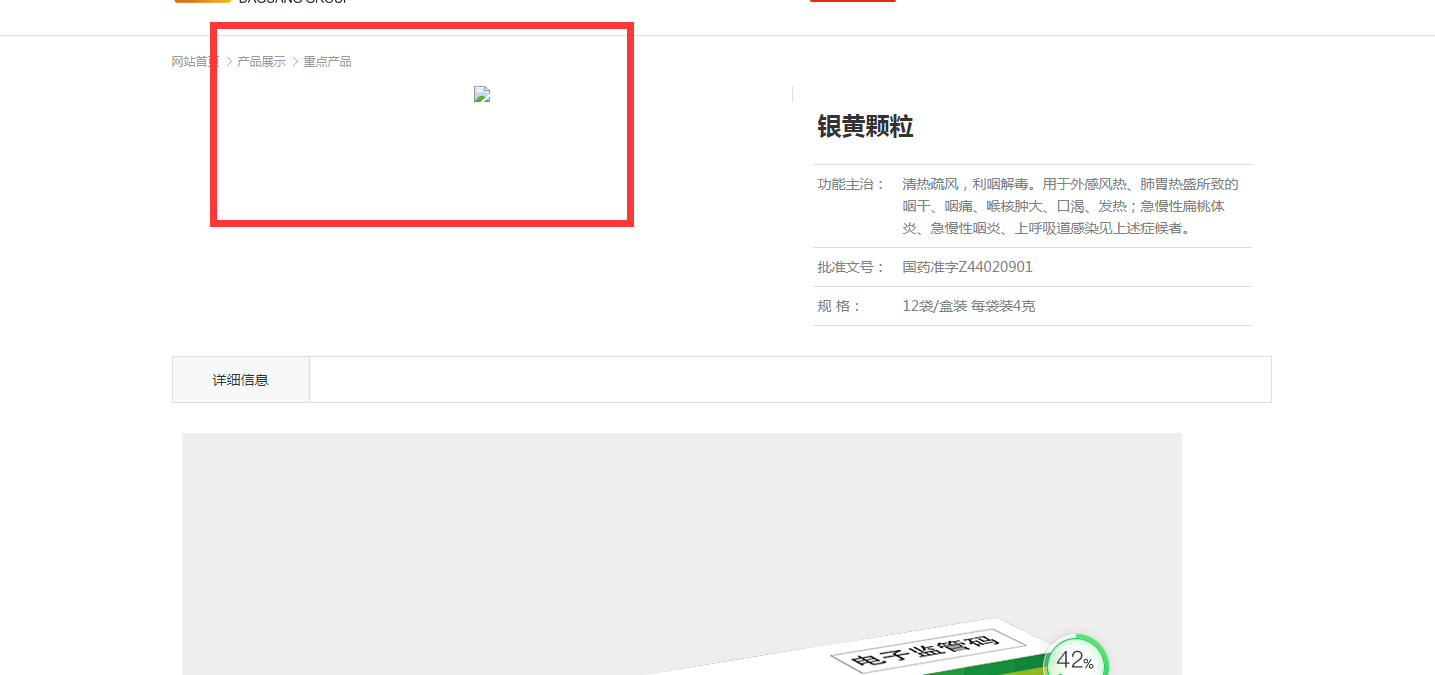The height and width of the screenshot is (675, 1435).
Task: Click the 功能主治： label
Action: click(x=851, y=184)
